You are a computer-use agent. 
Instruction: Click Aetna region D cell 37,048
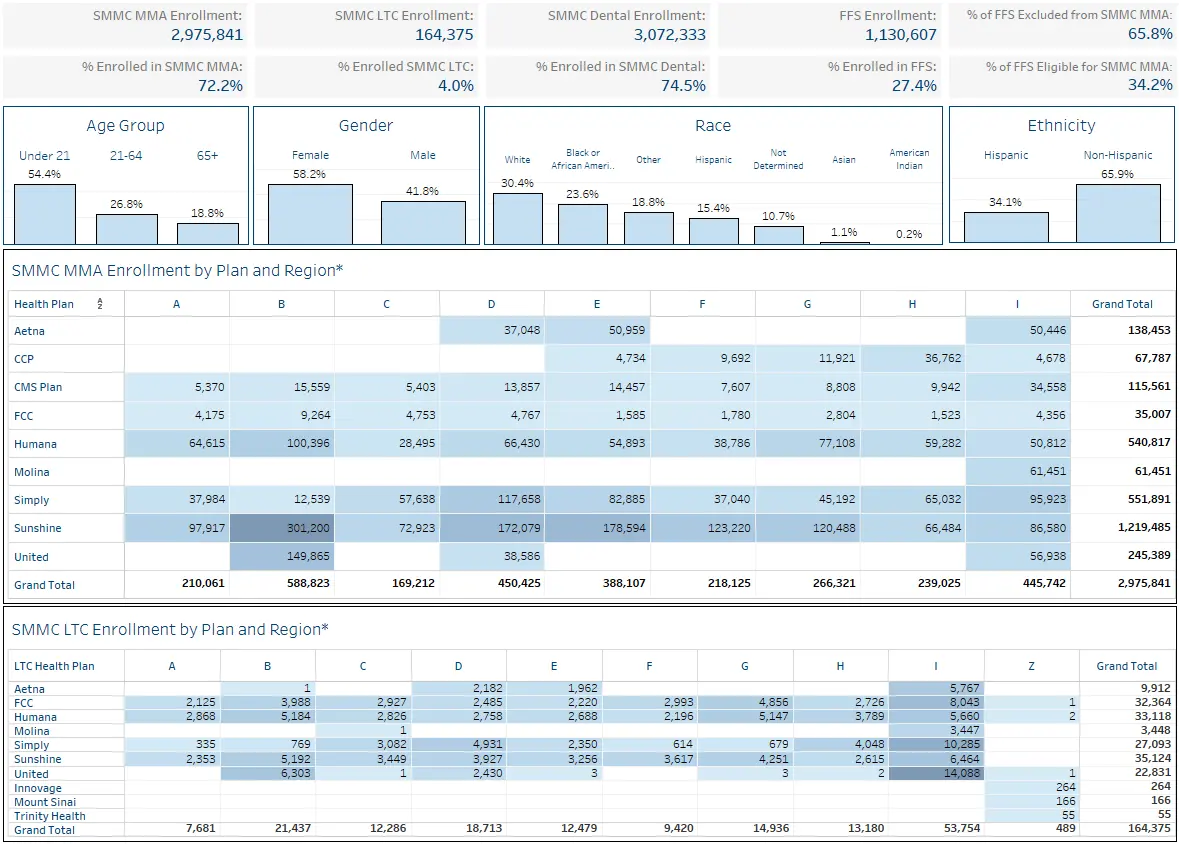pos(492,330)
